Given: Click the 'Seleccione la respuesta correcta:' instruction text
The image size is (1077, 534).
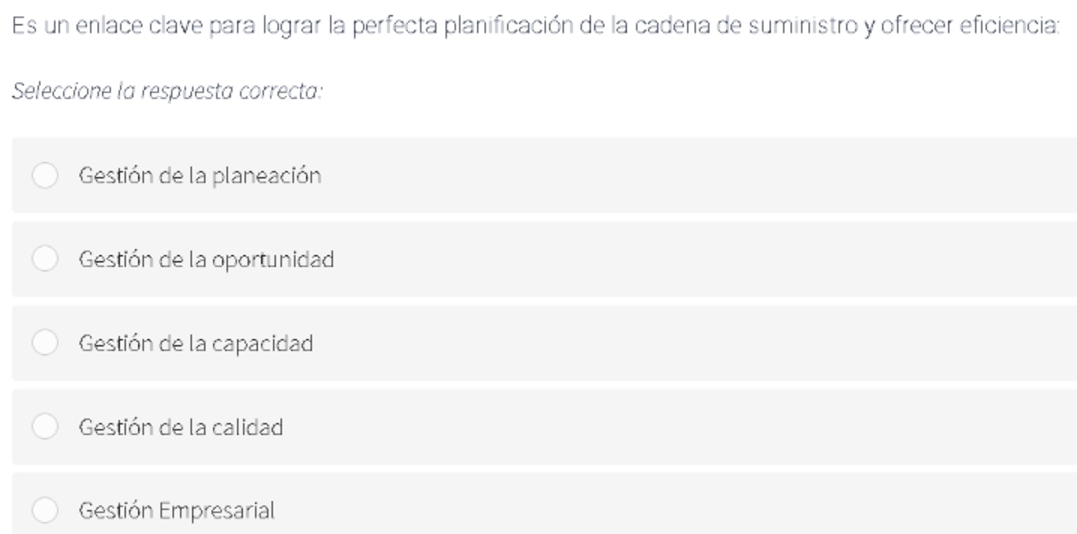Looking at the screenshot, I should [167, 91].
